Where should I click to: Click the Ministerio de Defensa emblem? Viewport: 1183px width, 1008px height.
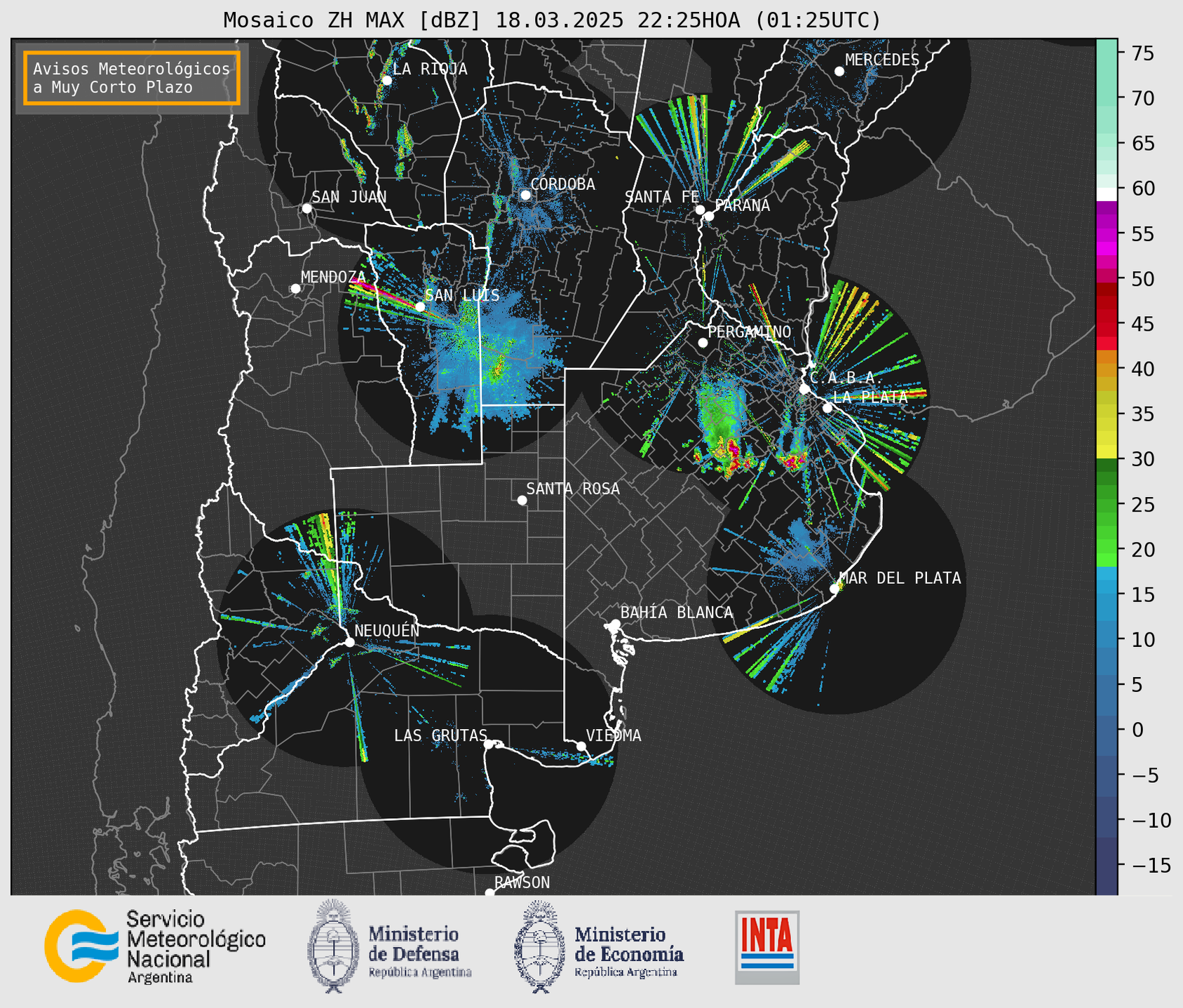coord(333,946)
